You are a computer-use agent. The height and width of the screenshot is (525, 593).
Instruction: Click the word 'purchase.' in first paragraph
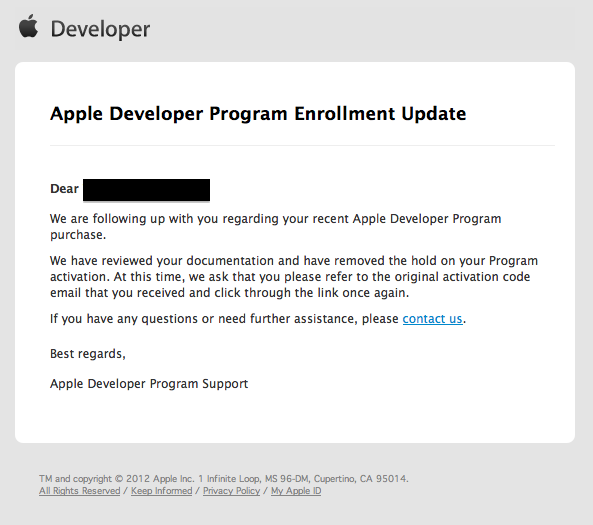tap(78, 235)
